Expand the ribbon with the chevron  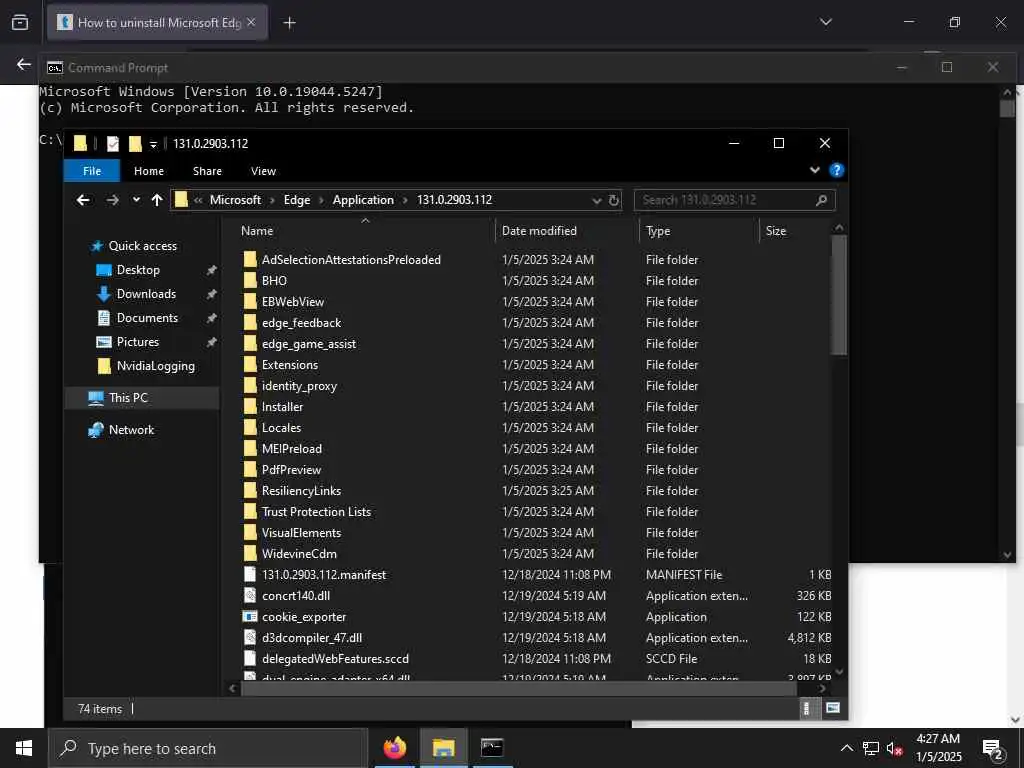[x=814, y=170]
